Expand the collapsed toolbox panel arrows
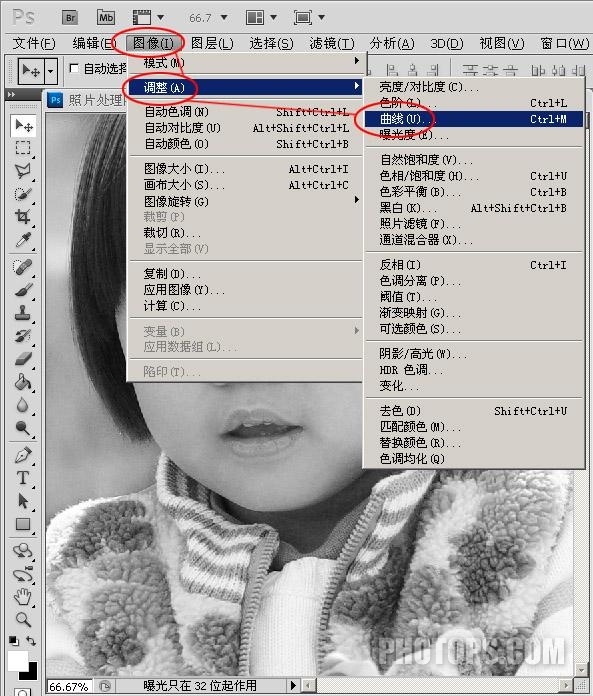 12,95
